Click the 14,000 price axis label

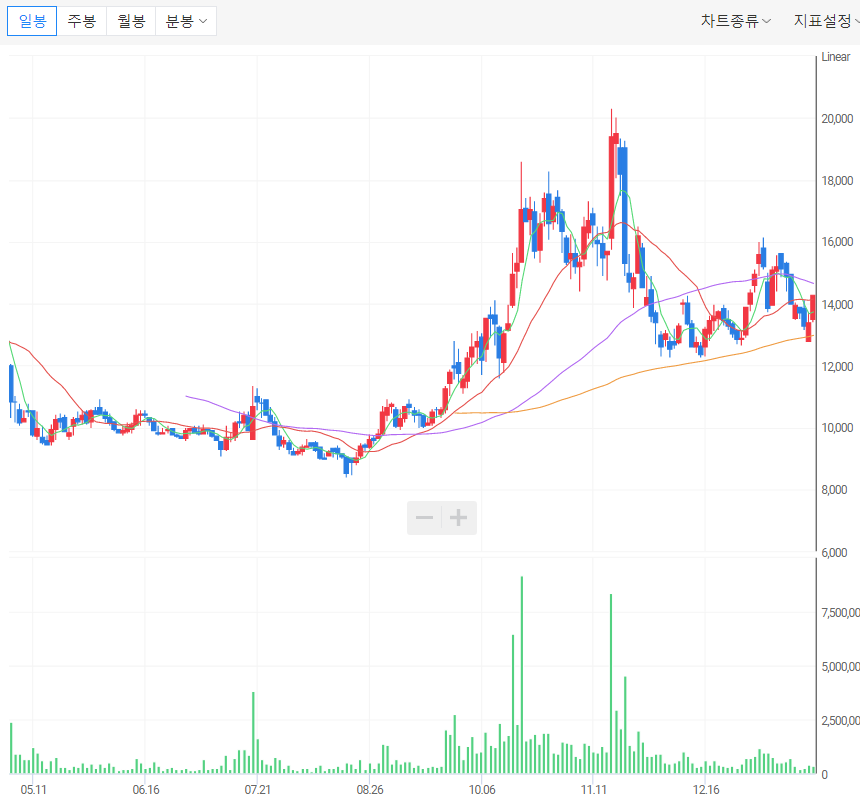coord(837,304)
